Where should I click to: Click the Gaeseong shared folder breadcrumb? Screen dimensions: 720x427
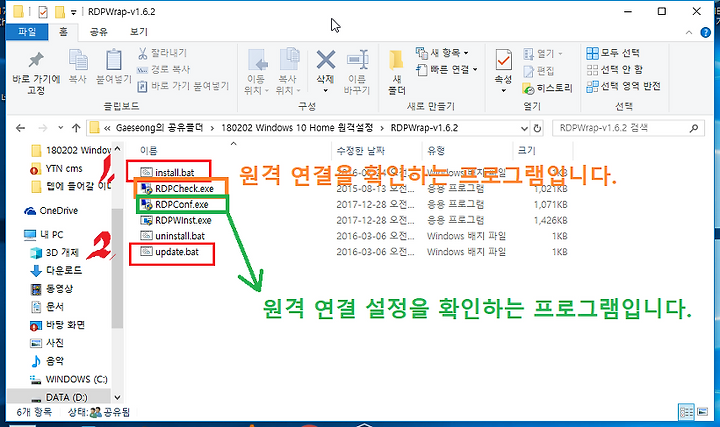pos(159,128)
